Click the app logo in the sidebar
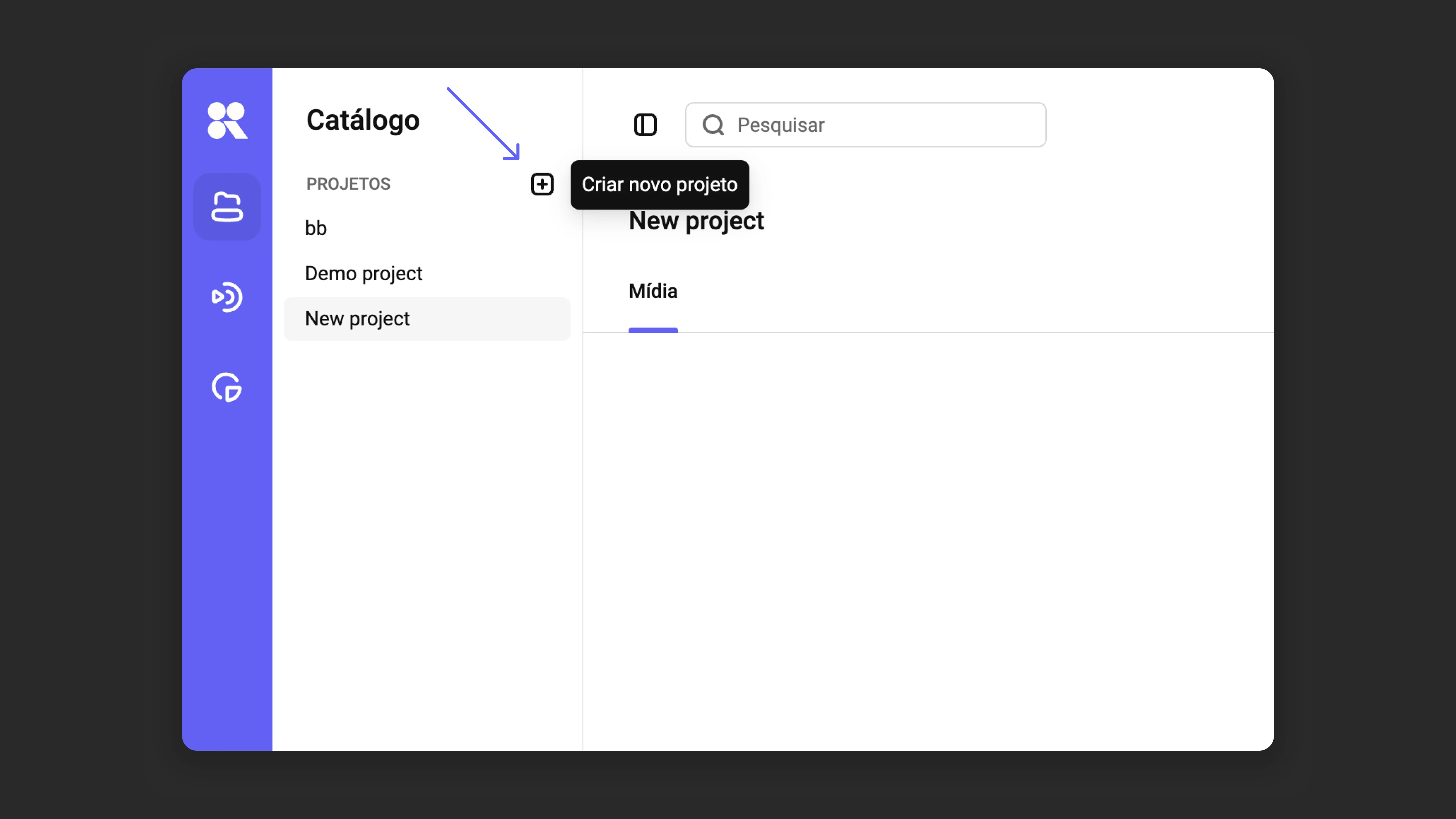 coord(227,121)
